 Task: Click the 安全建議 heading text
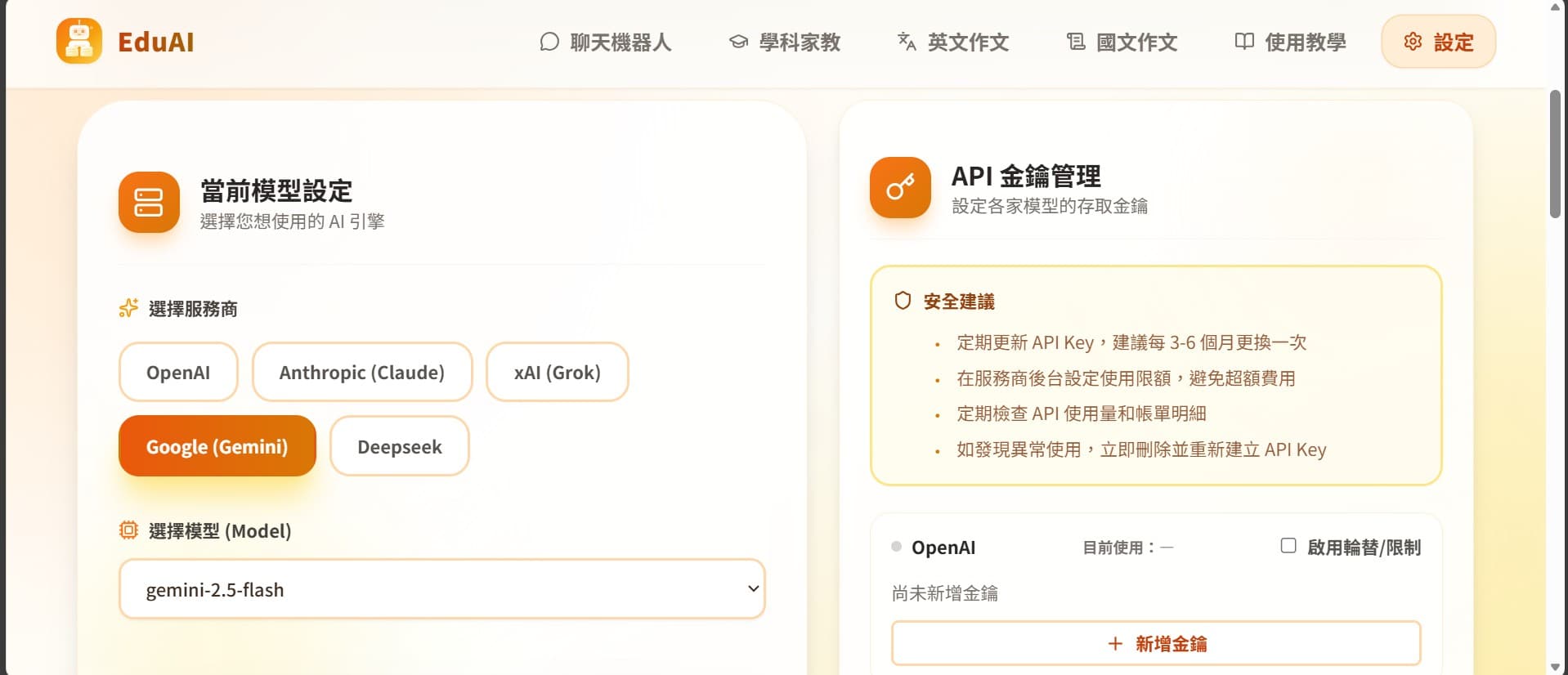959,302
